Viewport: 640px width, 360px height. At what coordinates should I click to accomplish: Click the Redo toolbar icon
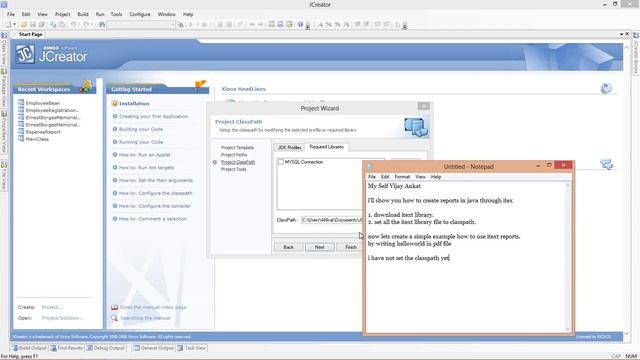tap(86, 24)
